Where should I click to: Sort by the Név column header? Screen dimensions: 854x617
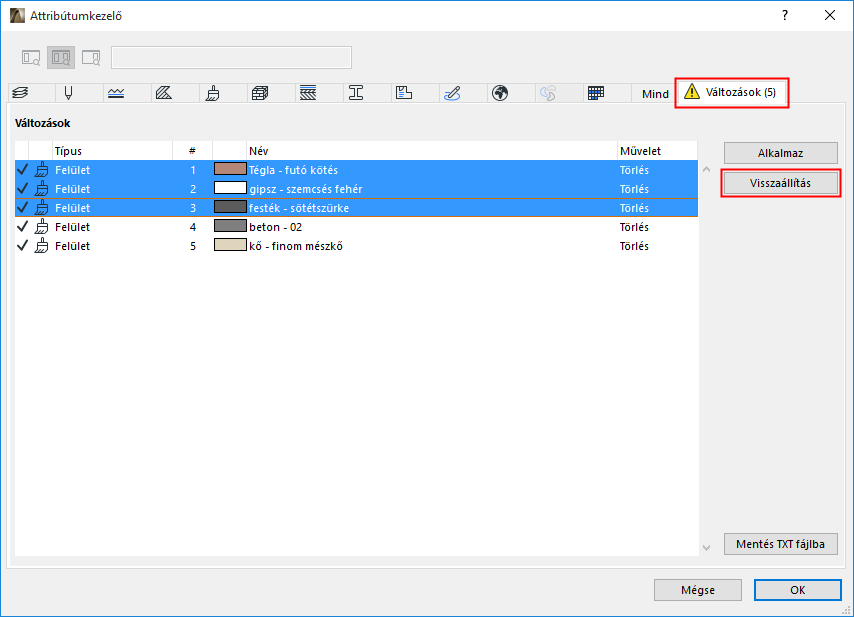tap(432, 151)
